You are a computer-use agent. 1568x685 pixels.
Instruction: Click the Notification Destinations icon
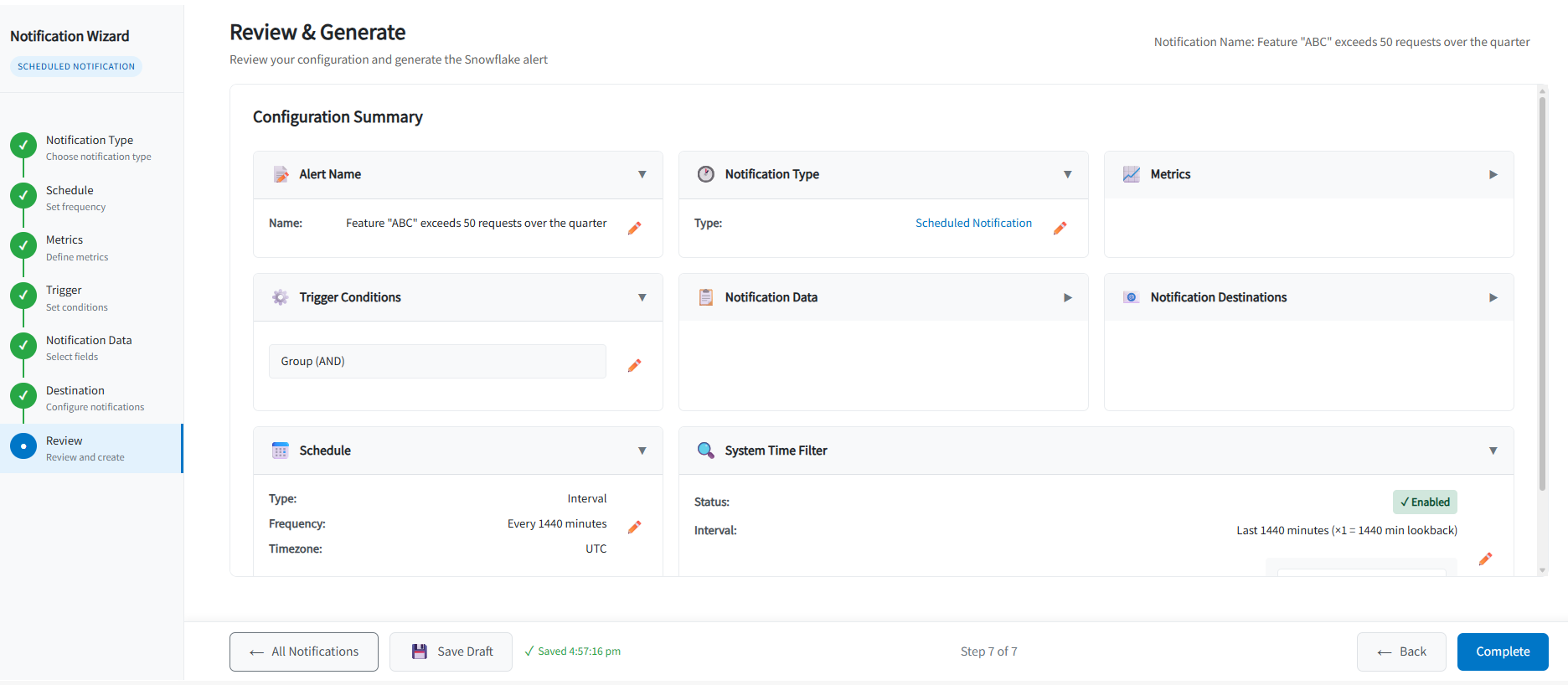click(1132, 297)
